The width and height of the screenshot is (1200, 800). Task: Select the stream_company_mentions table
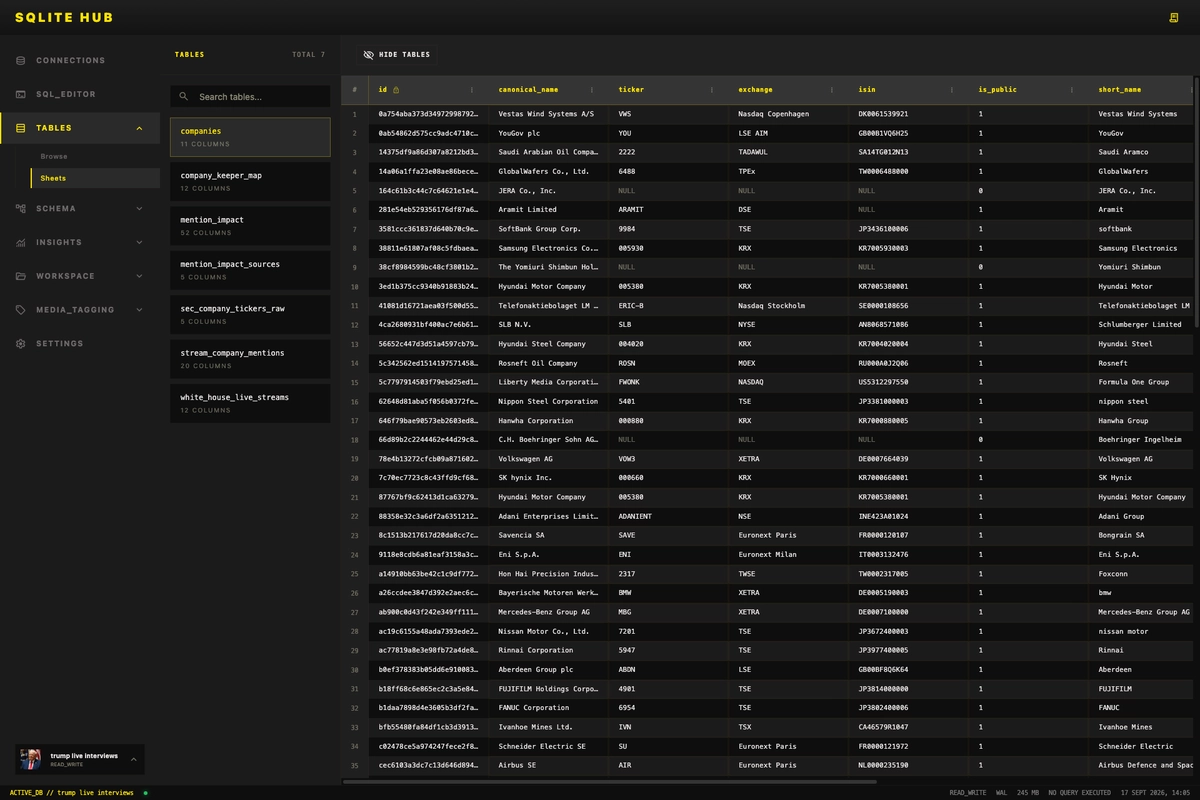pyautogui.click(x=250, y=359)
